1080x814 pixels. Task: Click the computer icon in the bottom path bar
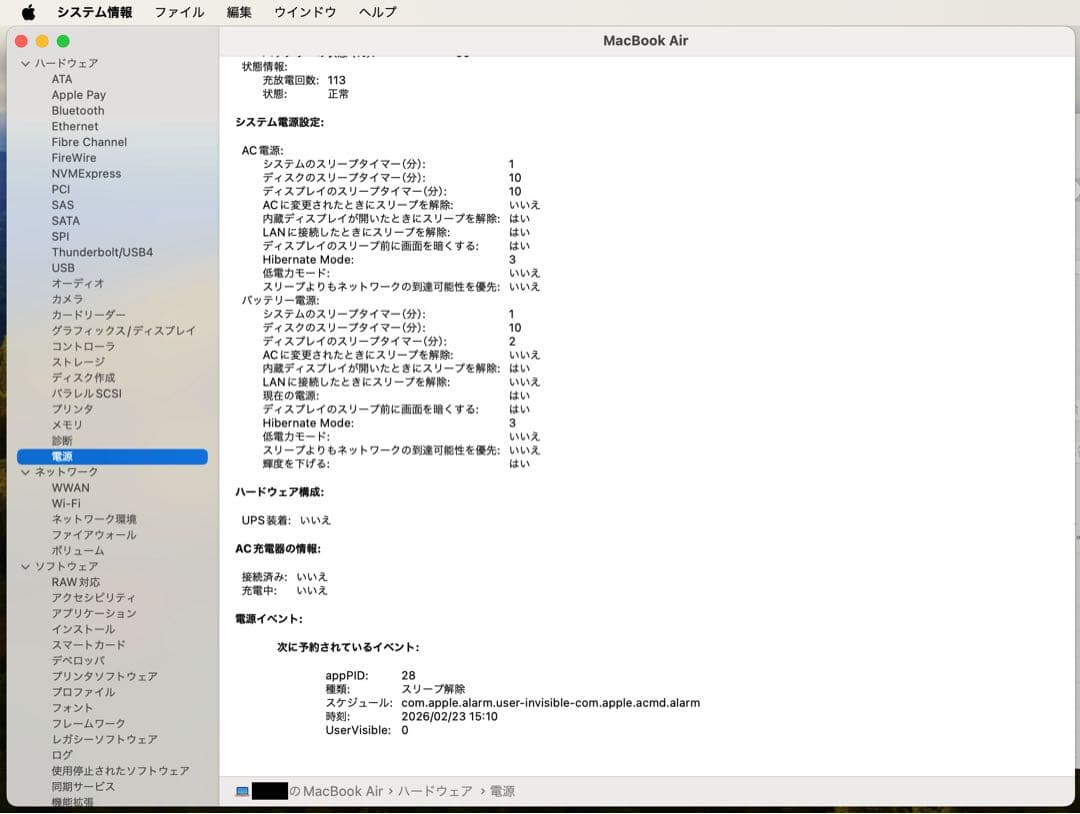click(x=240, y=790)
